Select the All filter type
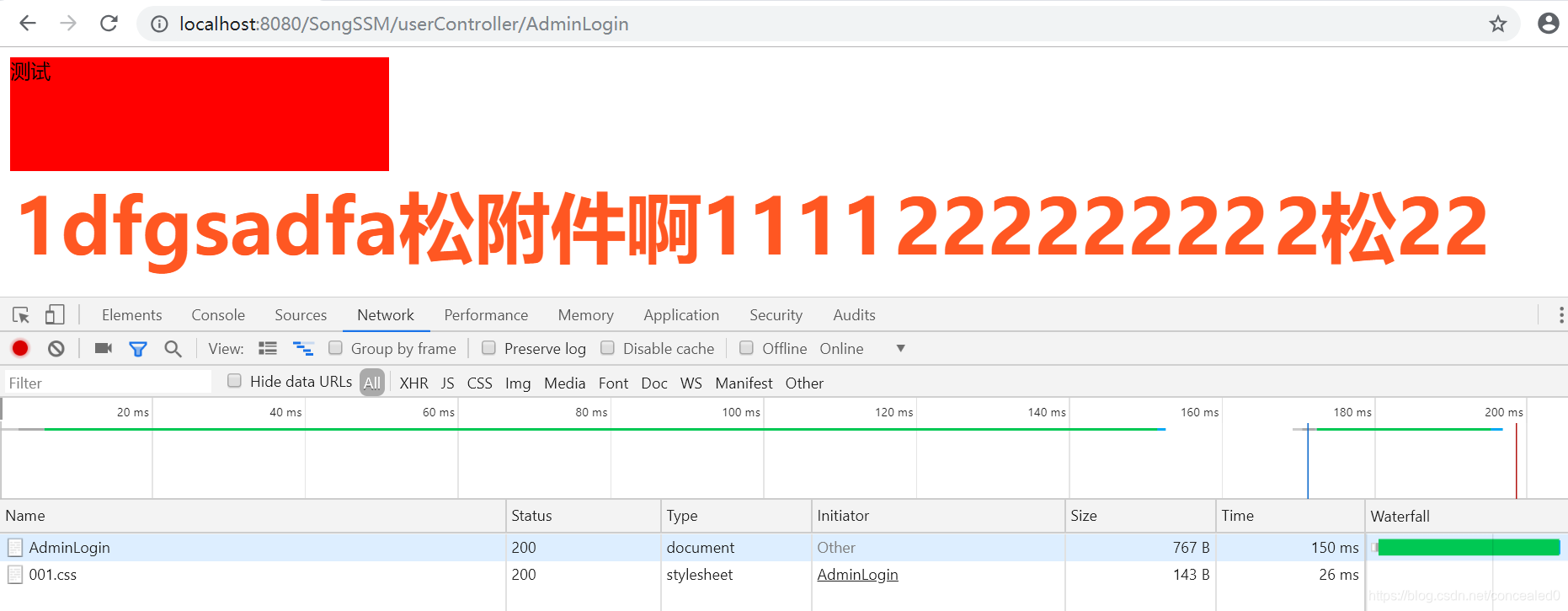 point(372,383)
